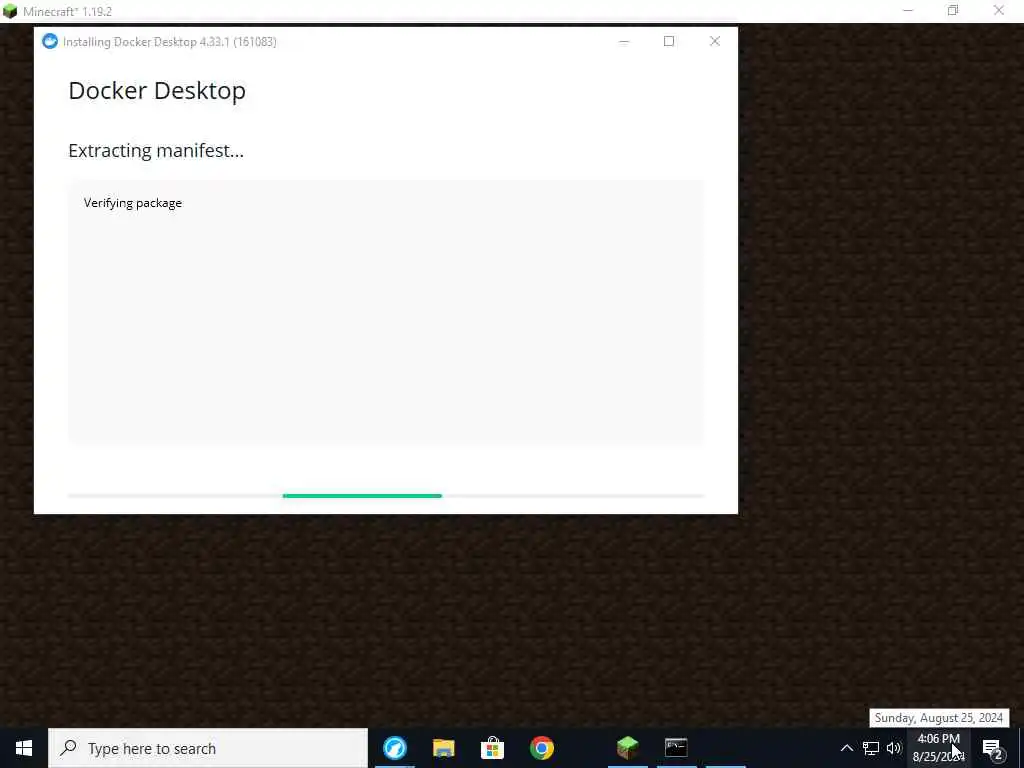The image size is (1024, 768).
Task: Open Microsoft Store from the taskbar
Action: (x=492, y=748)
